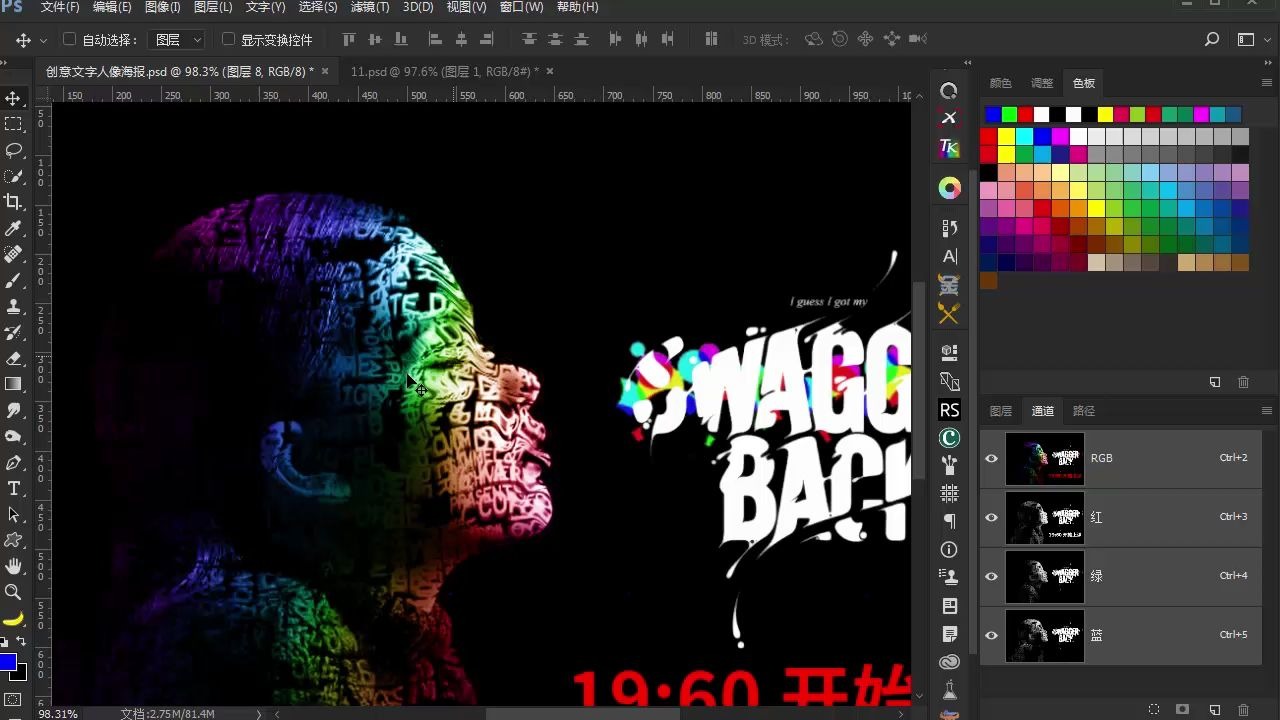Click the search magnifier in options bar

(1212, 40)
